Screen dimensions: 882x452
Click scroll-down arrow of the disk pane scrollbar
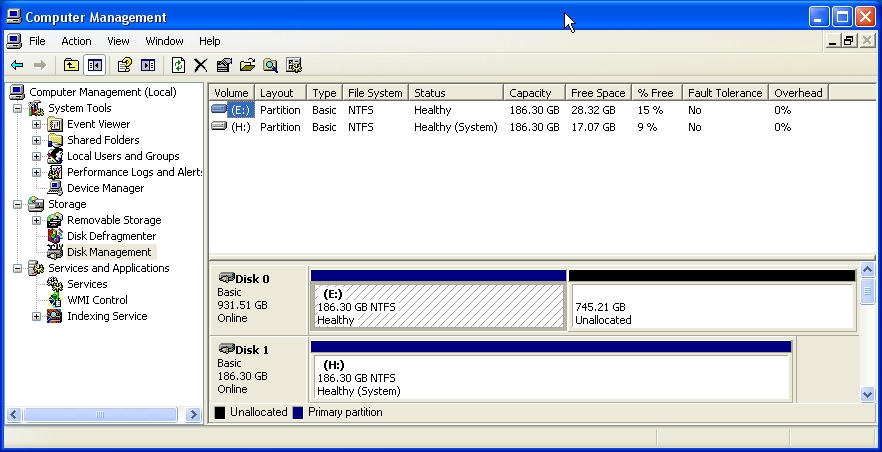(x=867, y=394)
